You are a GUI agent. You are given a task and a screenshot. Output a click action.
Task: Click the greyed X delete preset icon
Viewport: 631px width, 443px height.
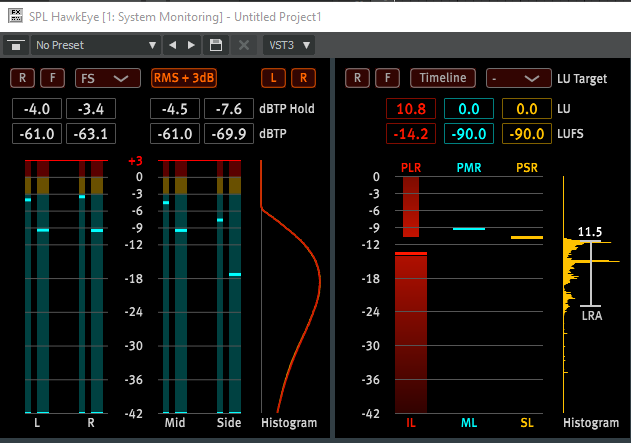point(243,45)
